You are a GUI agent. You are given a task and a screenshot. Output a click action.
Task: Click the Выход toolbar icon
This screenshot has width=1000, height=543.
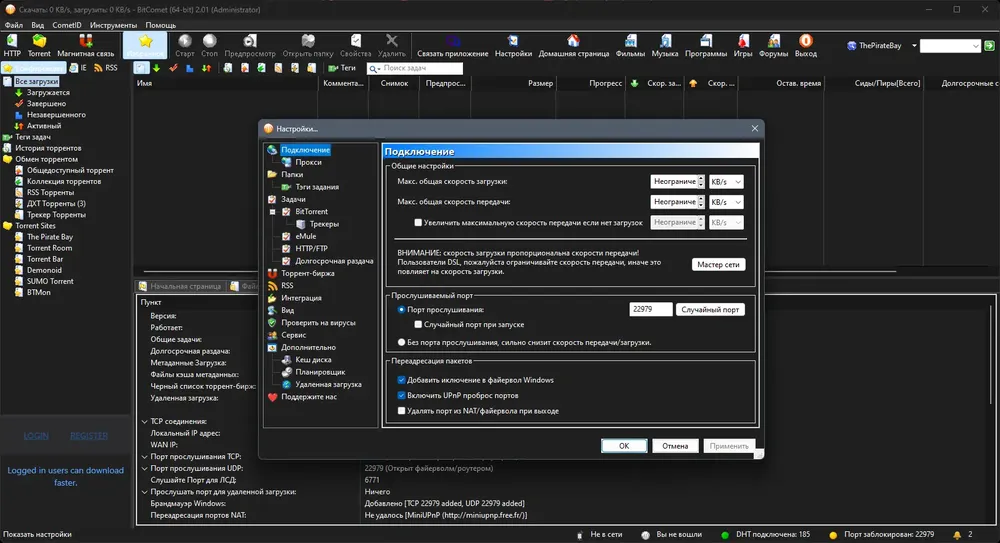point(805,46)
